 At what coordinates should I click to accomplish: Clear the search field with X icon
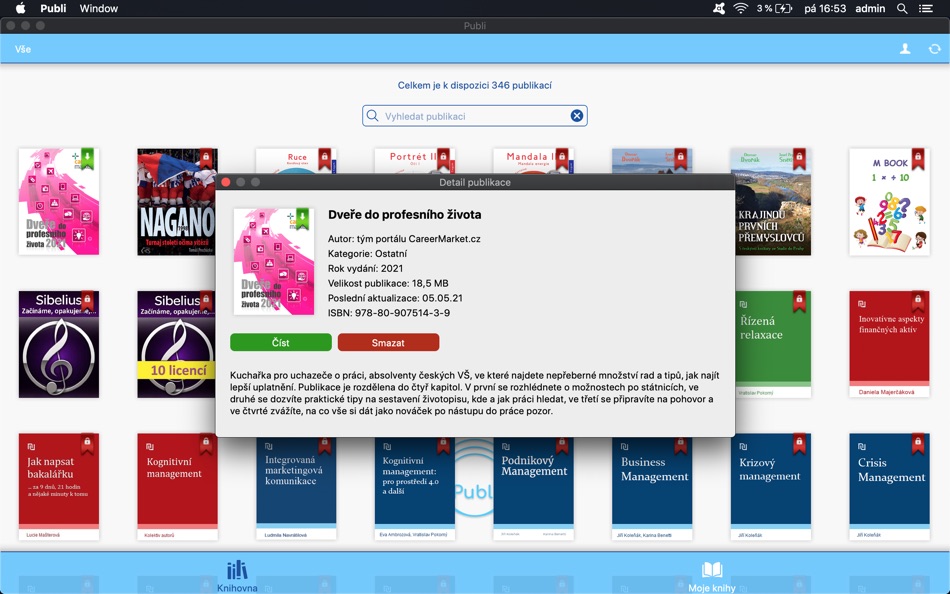click(577, 116)
